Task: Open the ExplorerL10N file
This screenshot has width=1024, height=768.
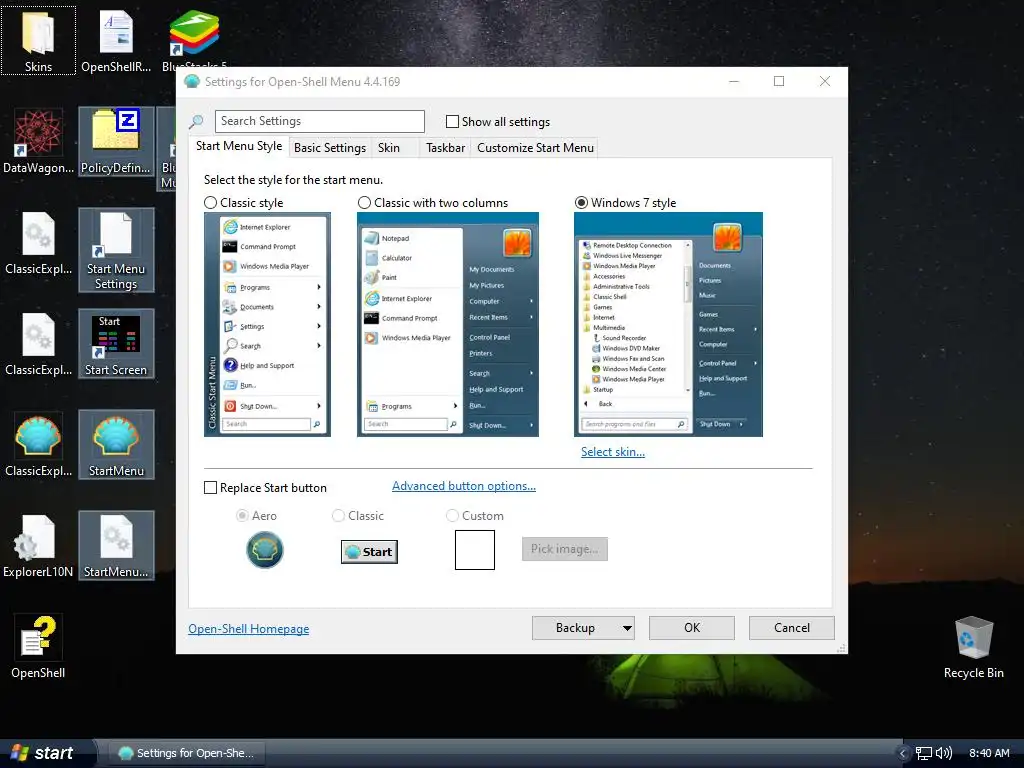Action: coord(38,547)
